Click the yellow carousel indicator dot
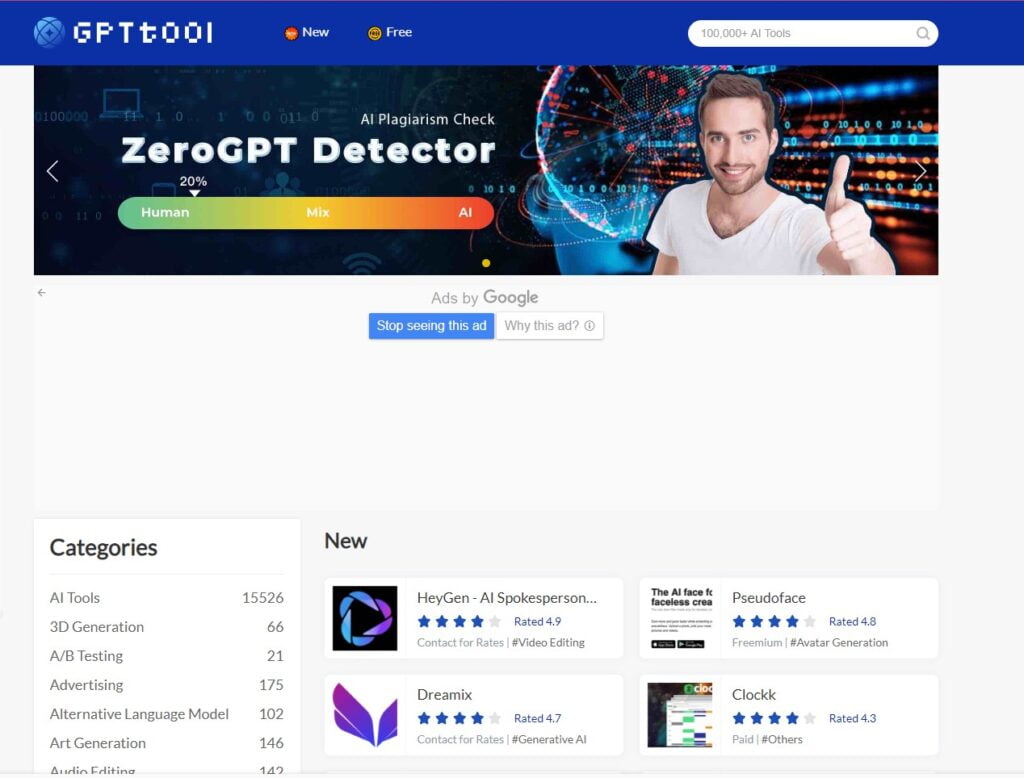 pos(486,263)
